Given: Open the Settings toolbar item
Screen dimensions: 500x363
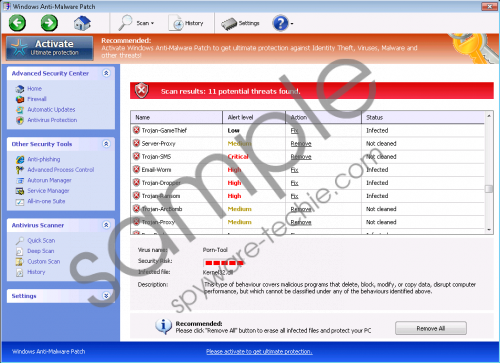Looking at the screenshot, I should [240, 23].
